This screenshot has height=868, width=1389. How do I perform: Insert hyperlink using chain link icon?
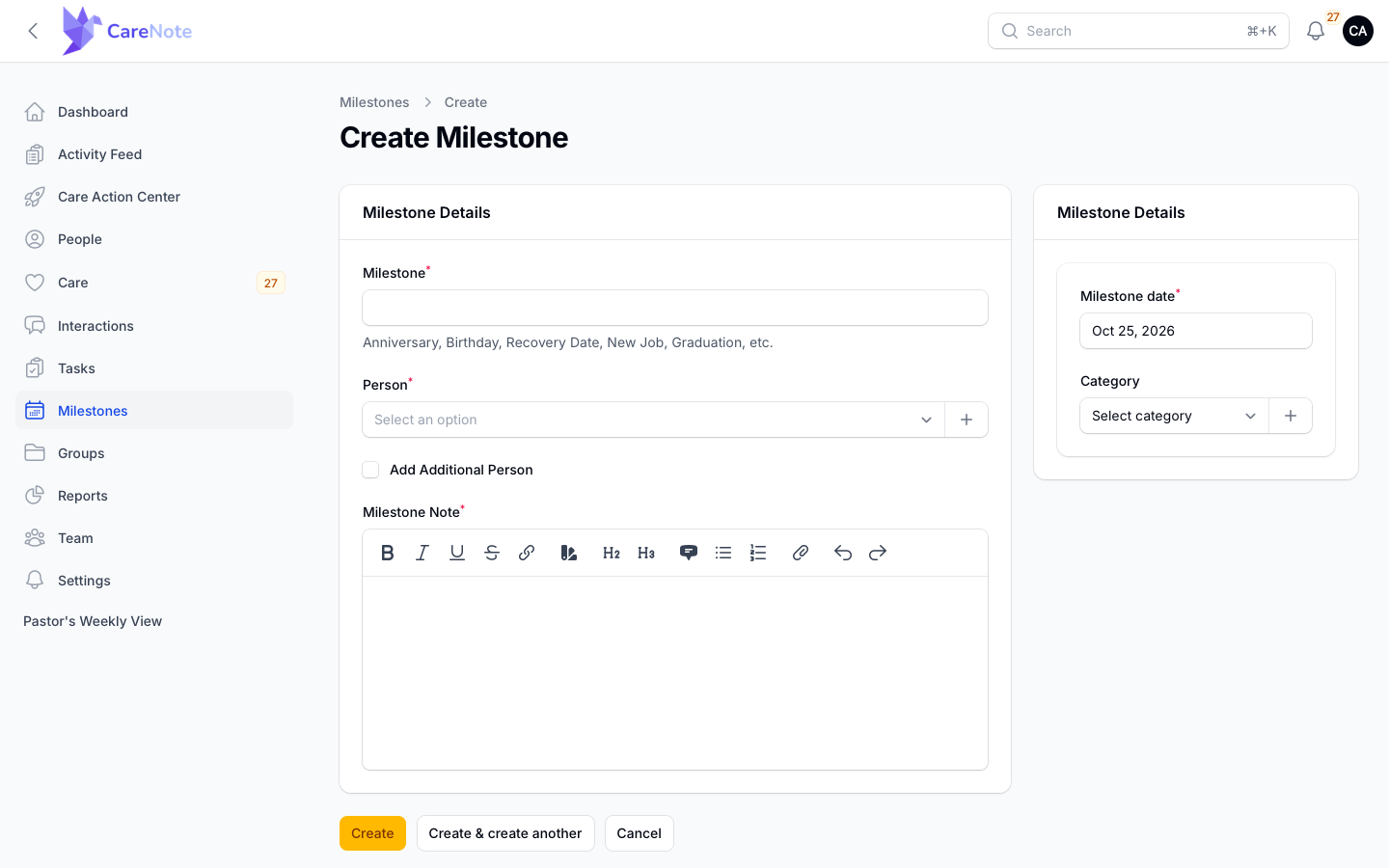click(x=527, y=553)
